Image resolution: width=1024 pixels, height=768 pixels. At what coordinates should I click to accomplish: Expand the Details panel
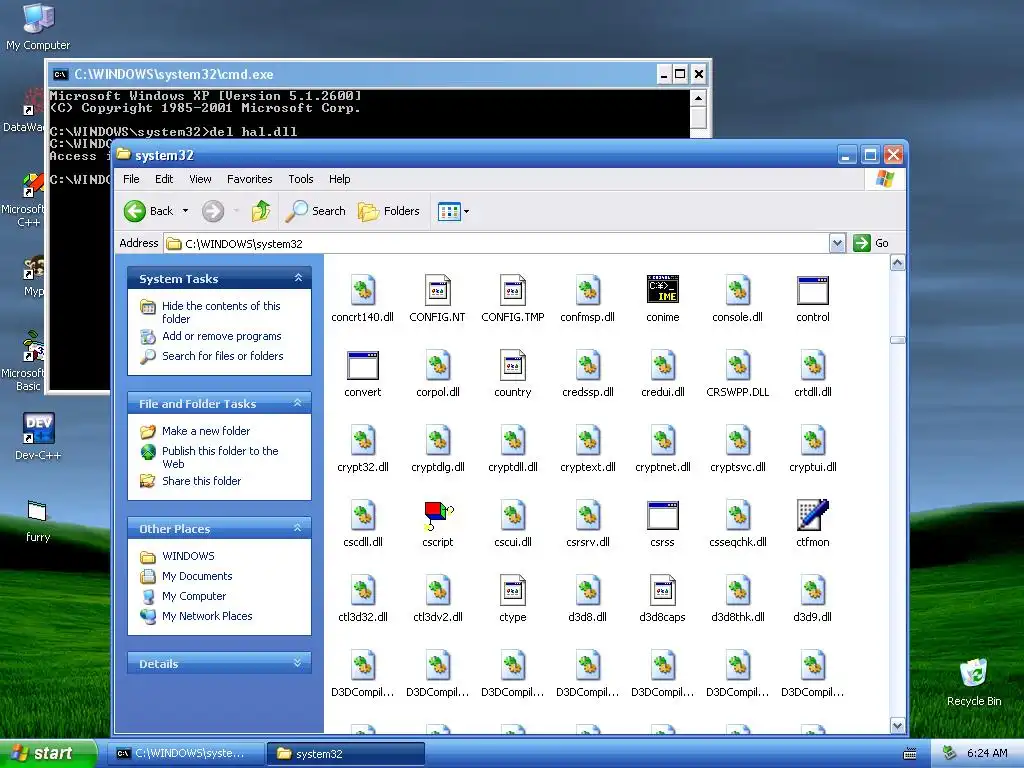(x=298, y=663)
